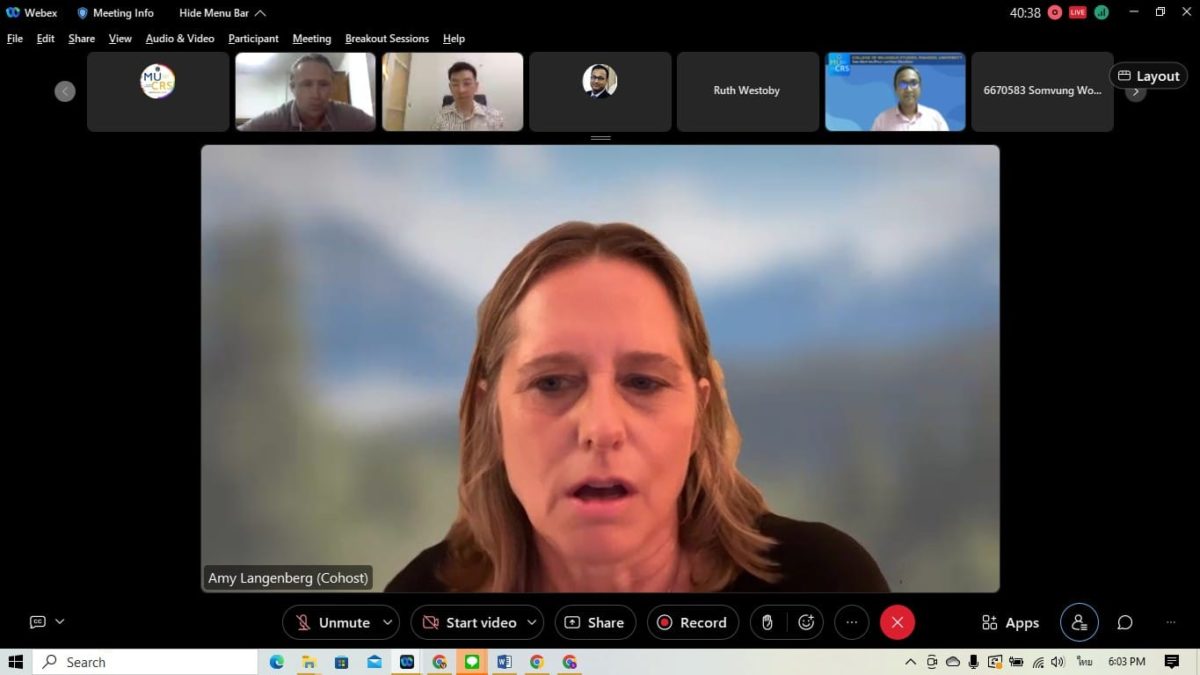Open the Breakout Sessions menu
The image size is (1200, 675).
tap(387, 39)
